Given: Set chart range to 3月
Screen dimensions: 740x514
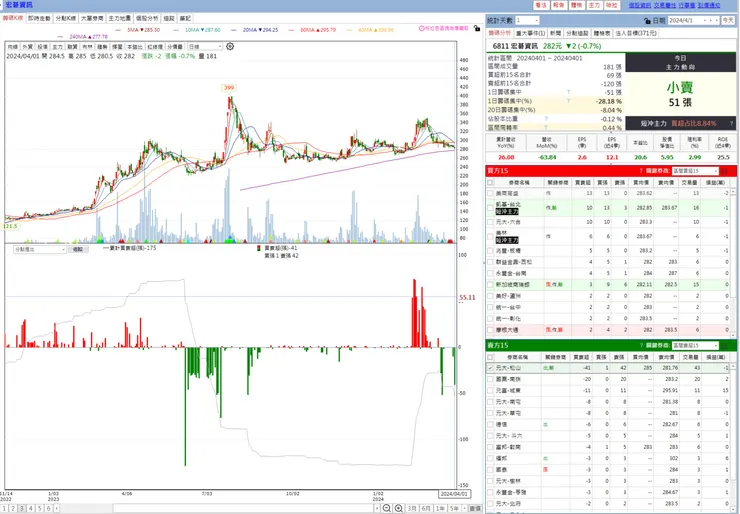Looking at the screenshot, I should click(x=412, y=508).
